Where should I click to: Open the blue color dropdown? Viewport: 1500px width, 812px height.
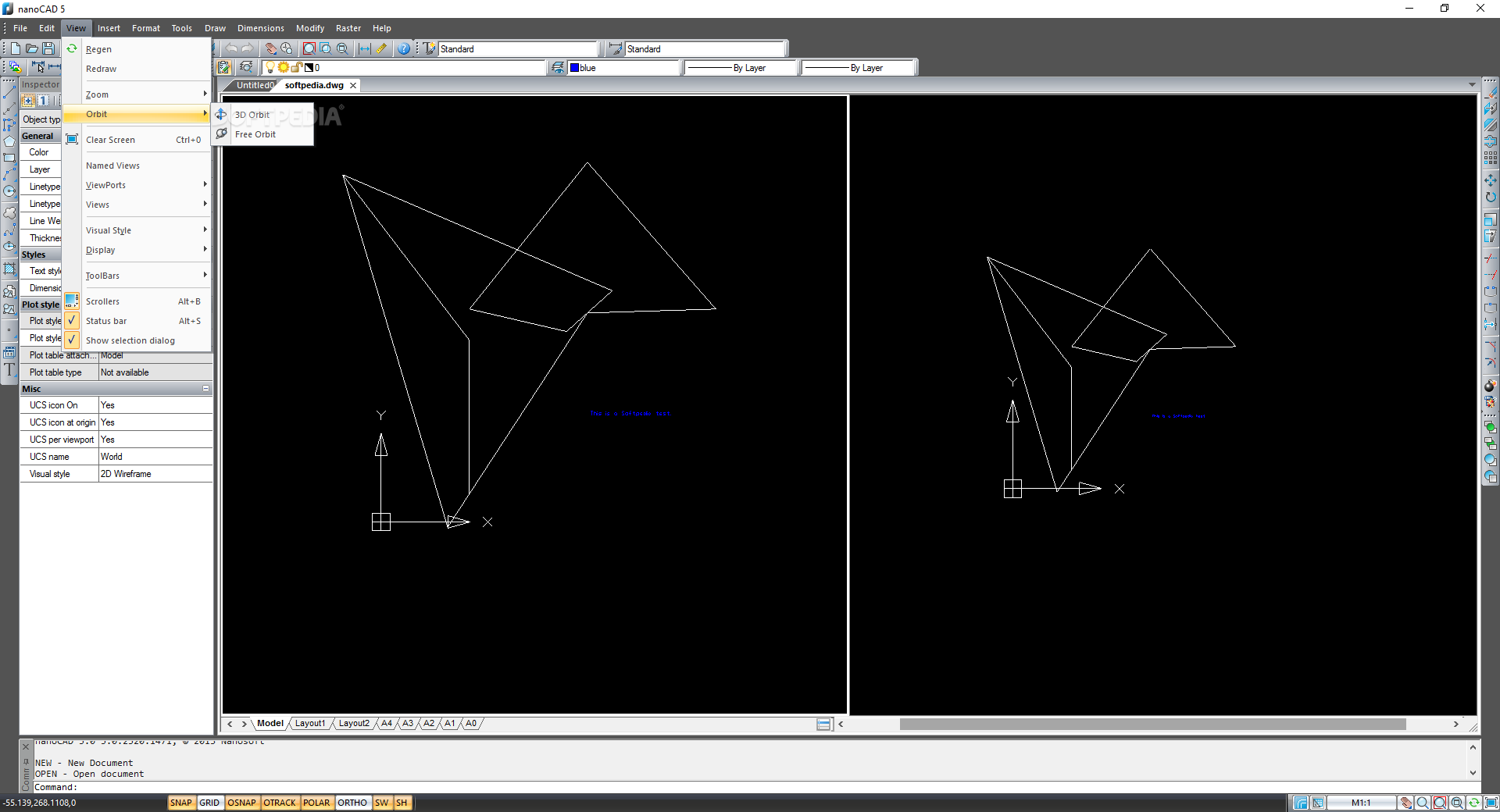point(624,68)
